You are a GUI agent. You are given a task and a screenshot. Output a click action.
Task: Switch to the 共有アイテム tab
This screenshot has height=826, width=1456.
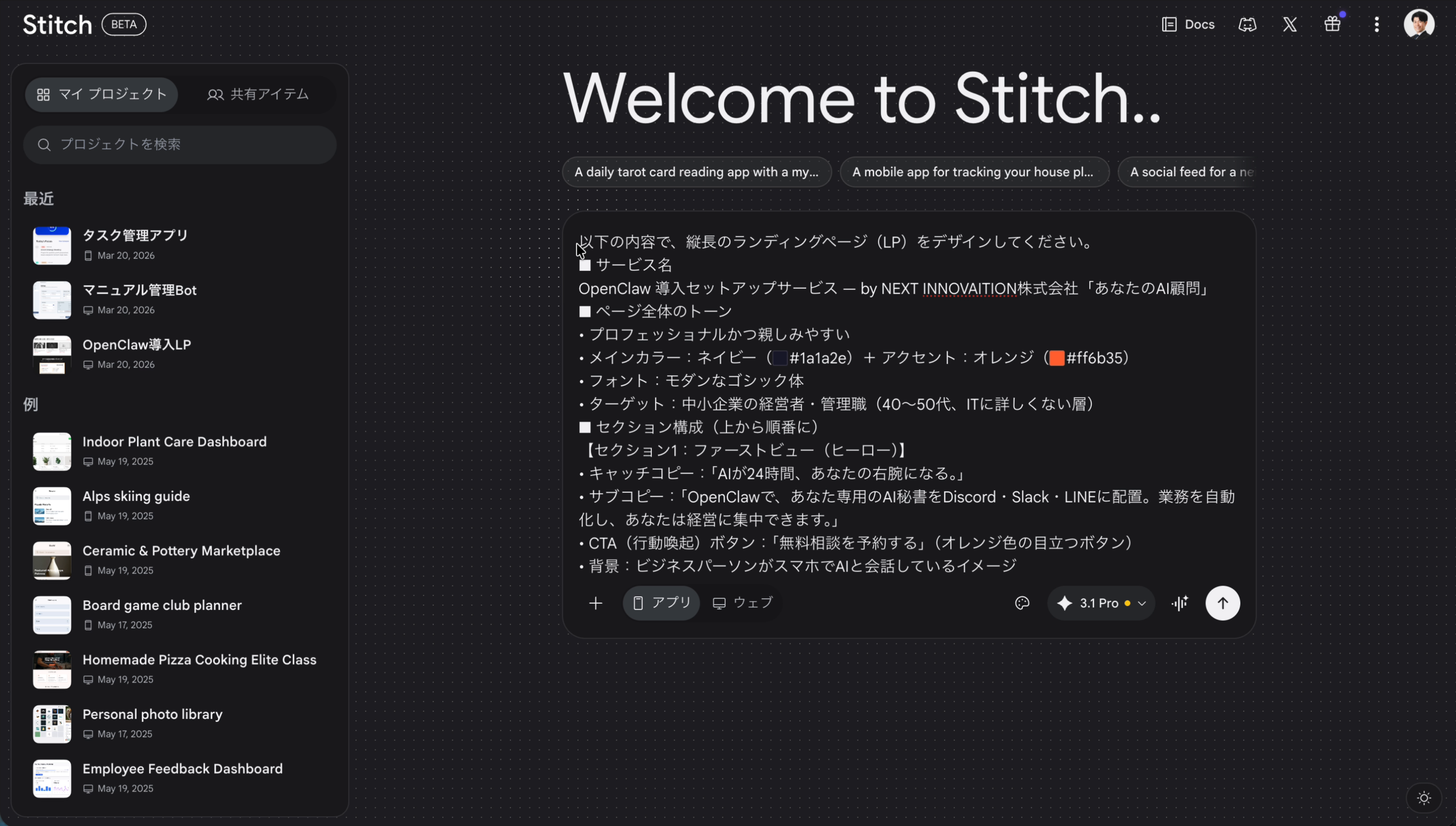coord(258,94)
